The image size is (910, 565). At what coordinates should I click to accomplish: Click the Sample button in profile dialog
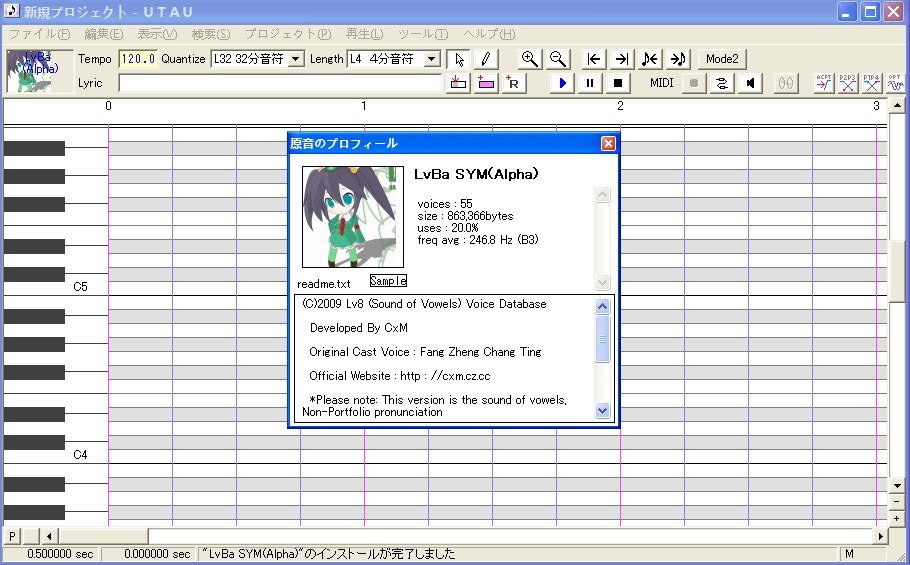388,281
